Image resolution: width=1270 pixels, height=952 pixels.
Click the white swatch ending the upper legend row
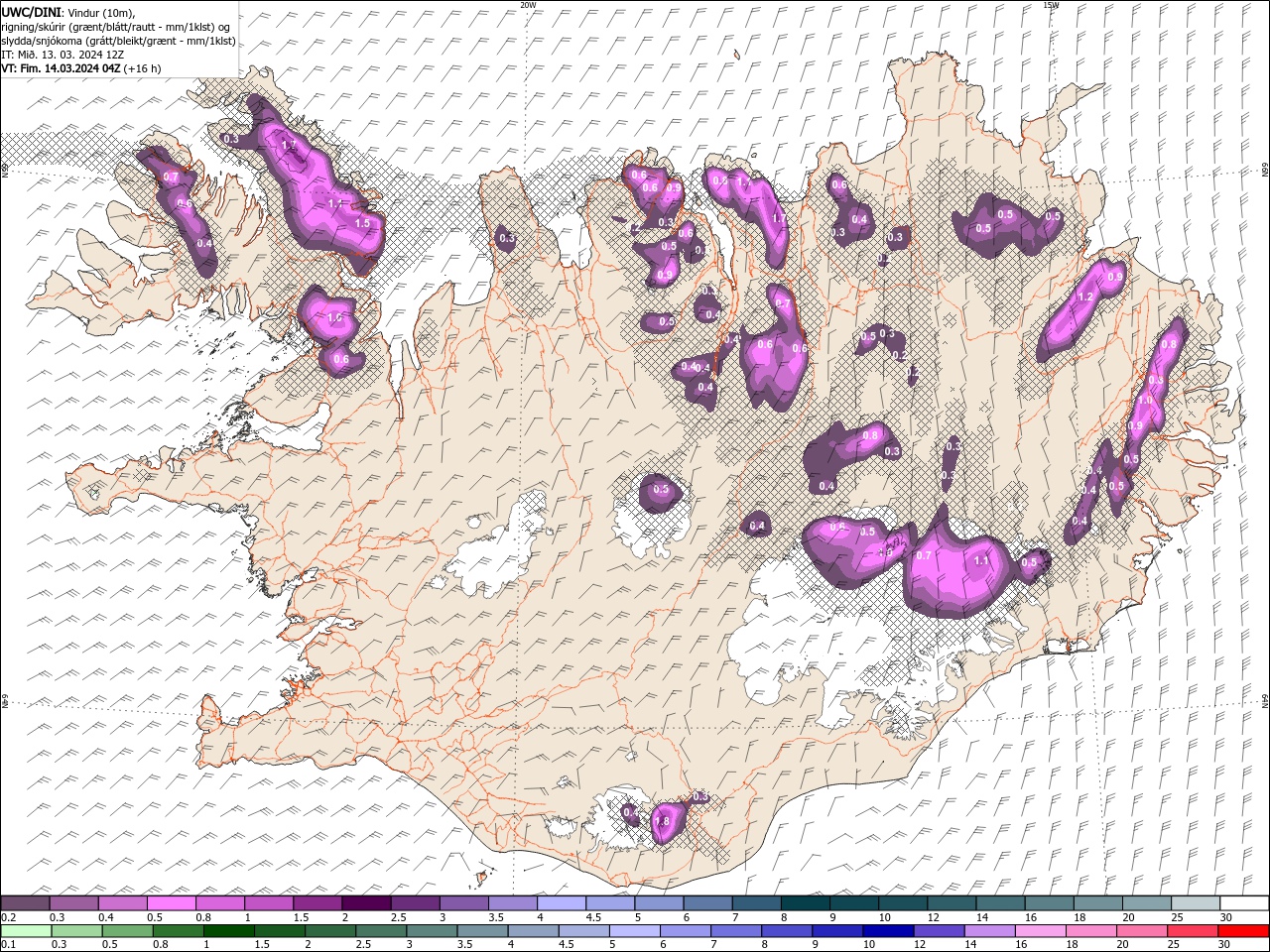click(x=1243, y=903)
